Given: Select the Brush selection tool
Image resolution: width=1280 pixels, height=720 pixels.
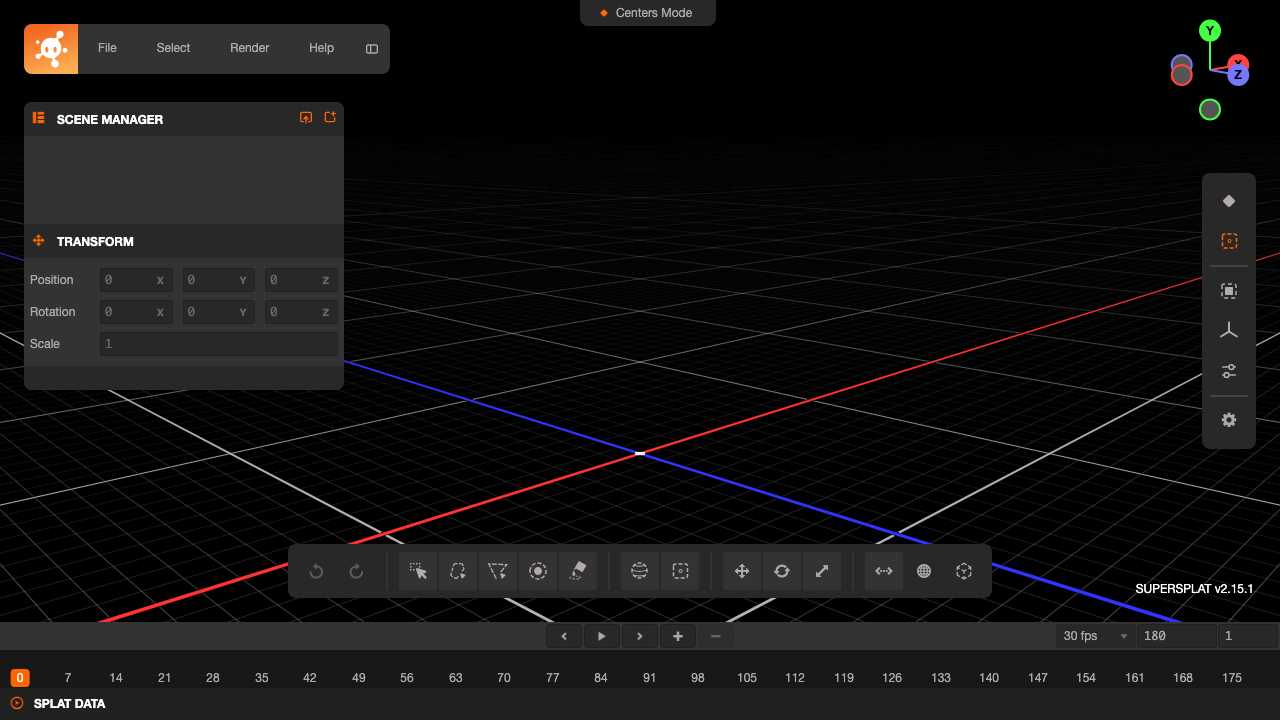Looking at the screenshot, I should [538, 570].
